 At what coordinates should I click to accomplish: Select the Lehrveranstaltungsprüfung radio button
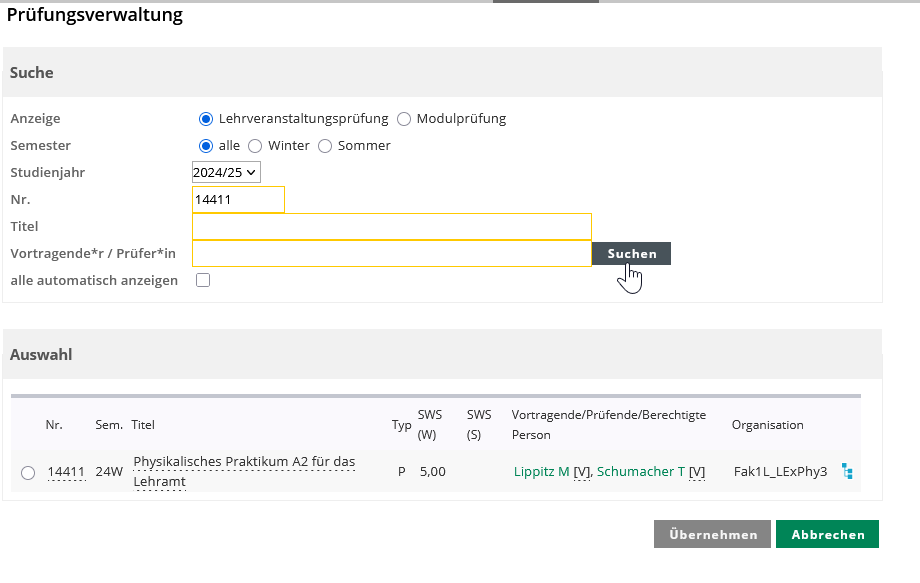coord(207,119)
